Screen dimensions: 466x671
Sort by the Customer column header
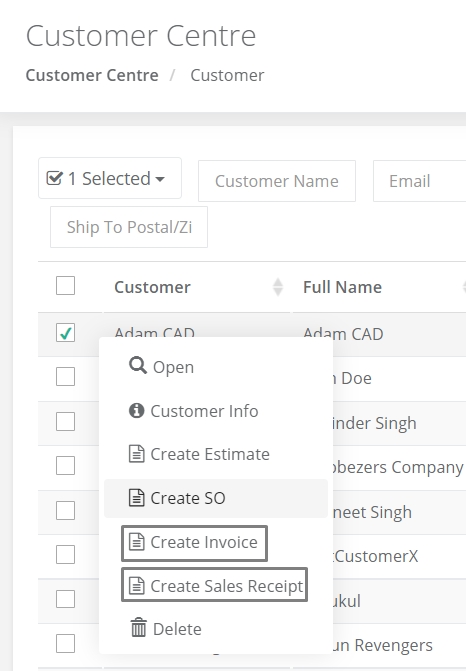pos(152,287)
